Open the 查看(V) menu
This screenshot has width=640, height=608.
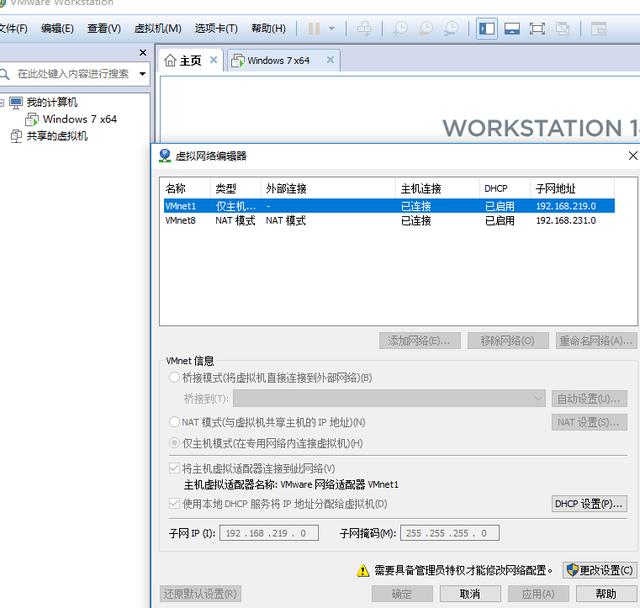(x=104, y=29)
